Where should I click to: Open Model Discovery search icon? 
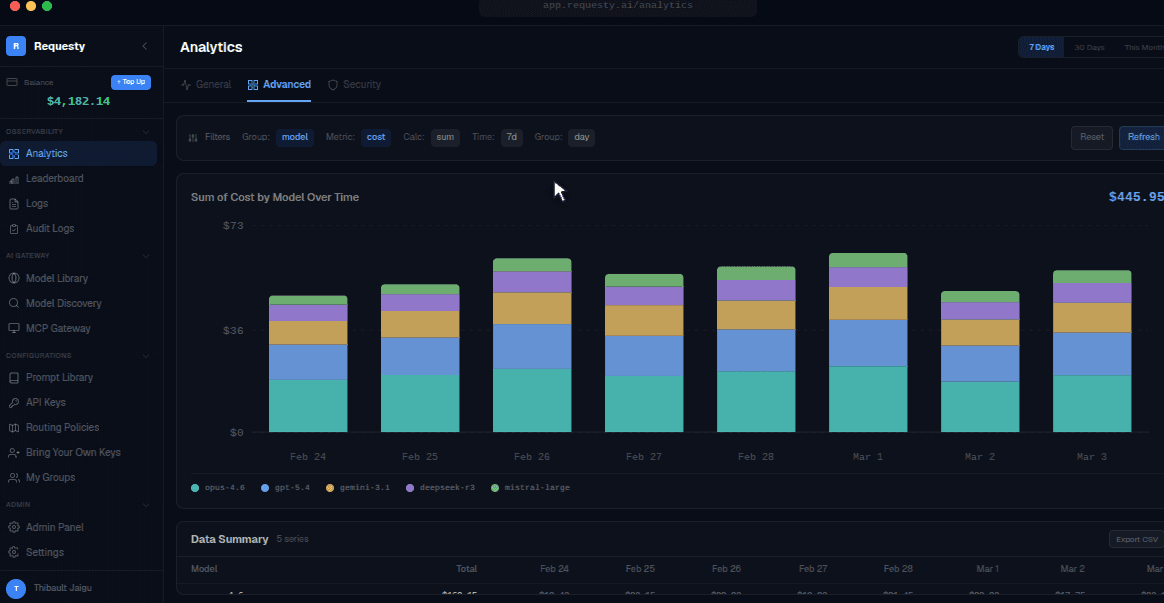tap(13, 303)
